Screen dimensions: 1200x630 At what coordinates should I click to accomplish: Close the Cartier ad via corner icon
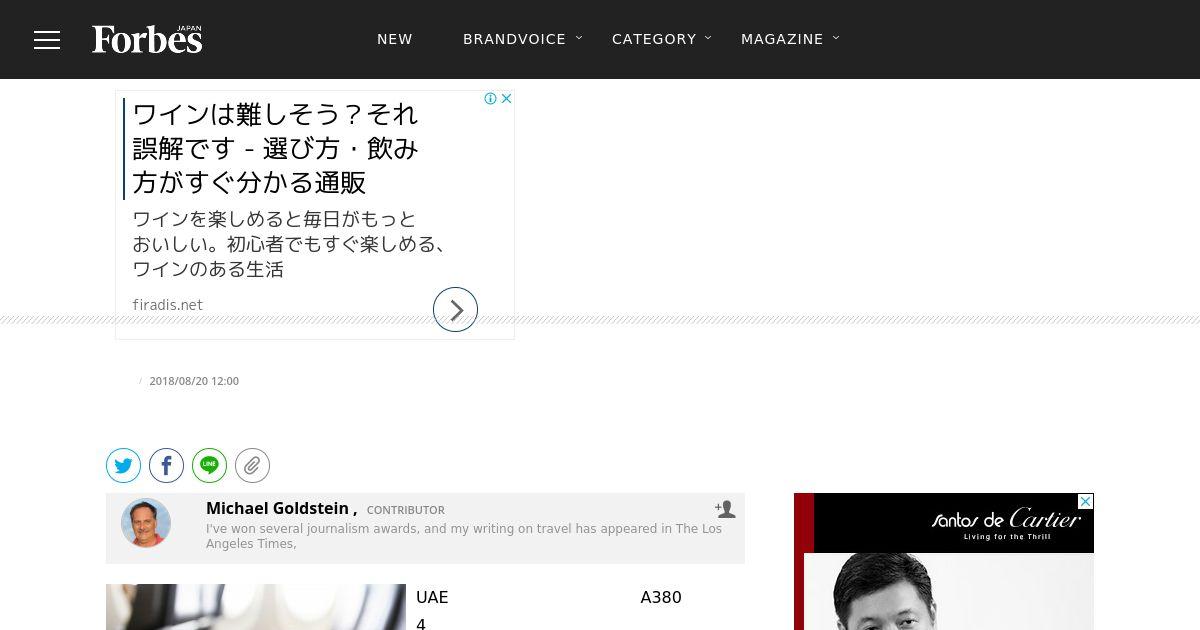pyautogui.click(x=1085, y=501)
